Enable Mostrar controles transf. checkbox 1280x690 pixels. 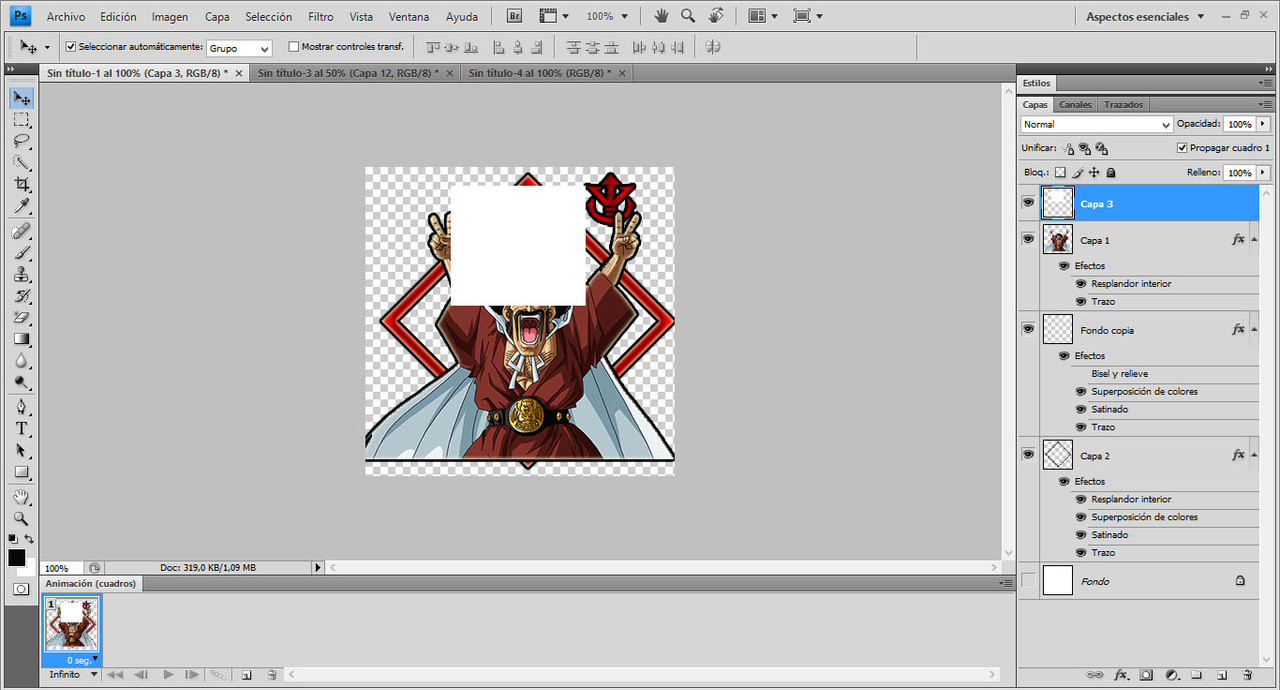pyautogui.click(x=293, y=47)
